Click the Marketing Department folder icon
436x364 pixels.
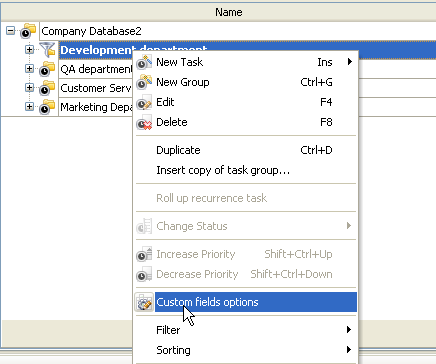[x=47, y=107]
